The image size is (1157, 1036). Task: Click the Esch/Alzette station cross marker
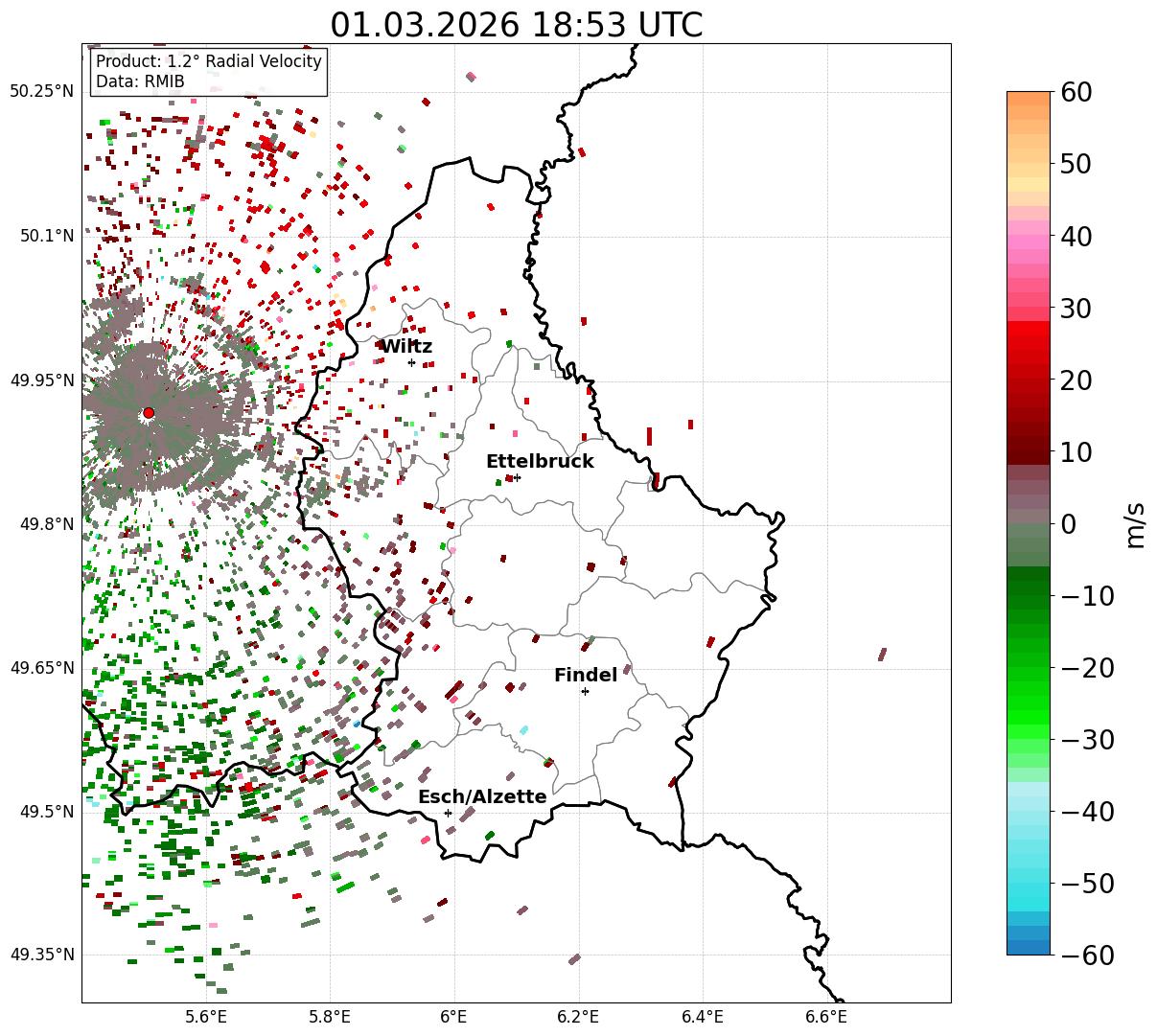point(448,813)
